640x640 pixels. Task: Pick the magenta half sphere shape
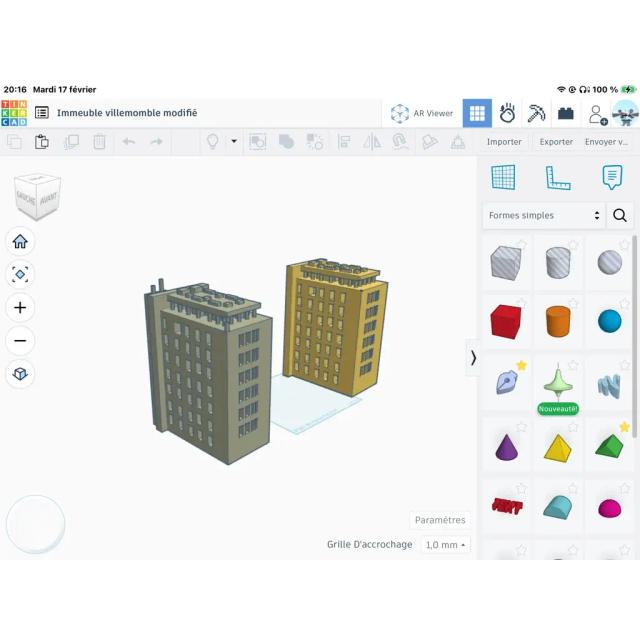tap(609, 508)
